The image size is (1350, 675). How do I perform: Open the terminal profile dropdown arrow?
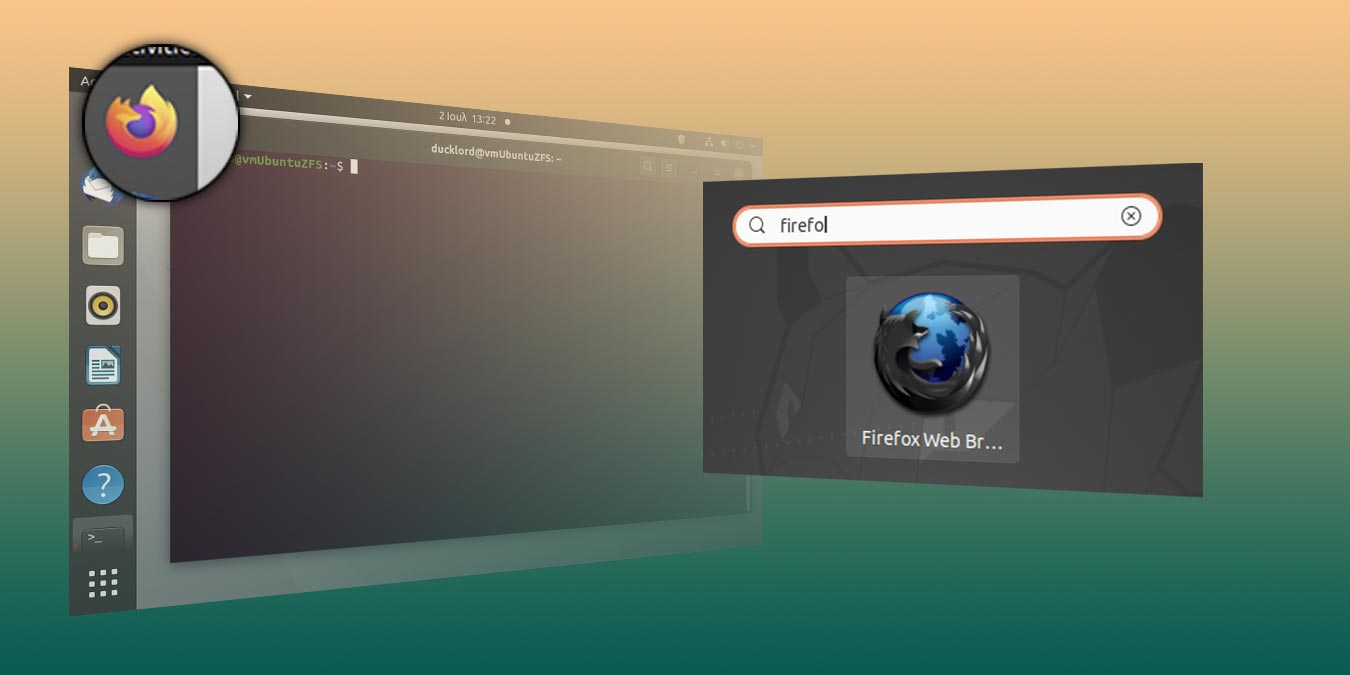(x=248, y=96)
